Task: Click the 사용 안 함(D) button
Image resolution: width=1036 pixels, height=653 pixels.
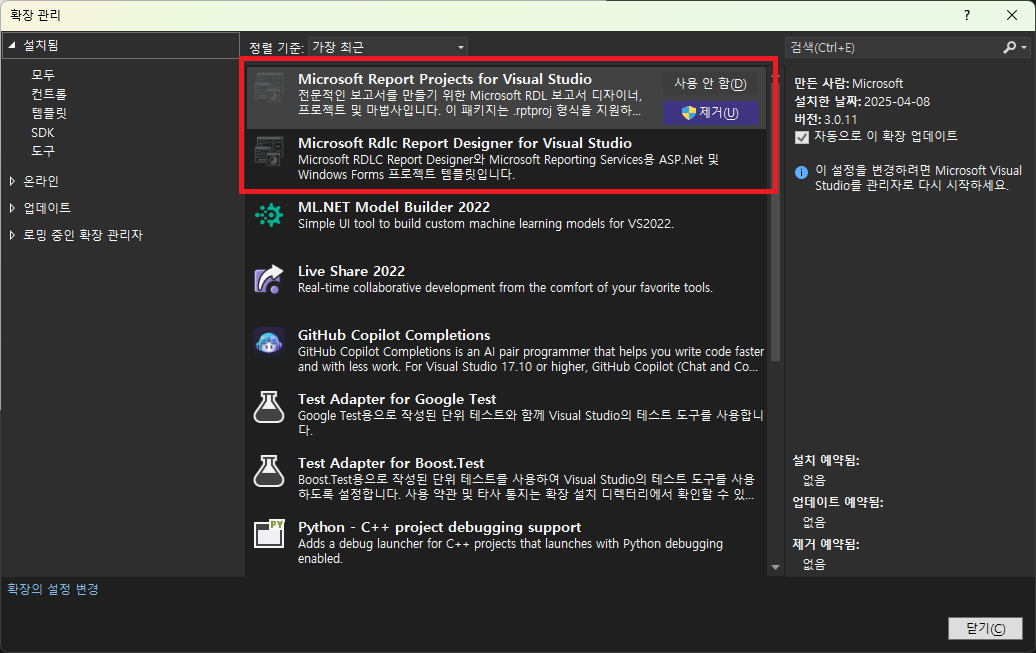Action: pyautogui.click(x=710, y=83)
